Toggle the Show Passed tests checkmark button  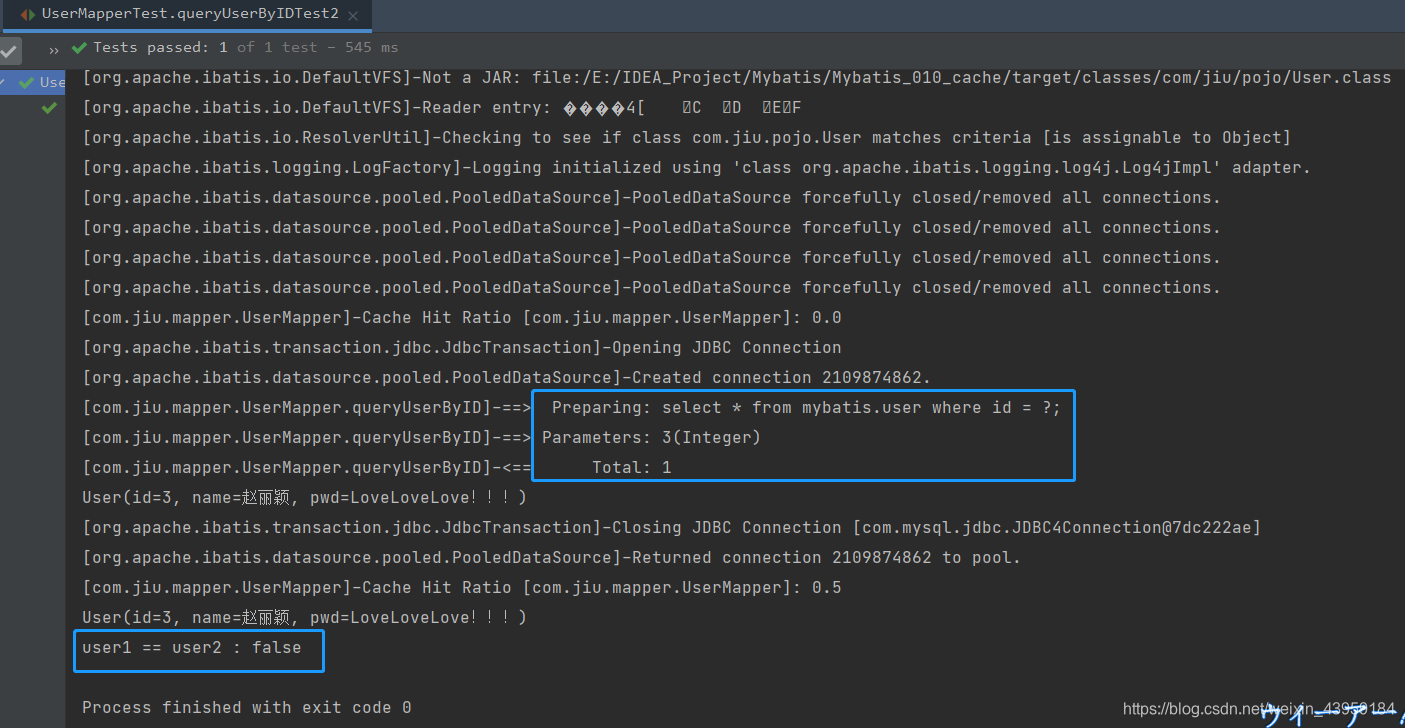[x=10, y=50]
